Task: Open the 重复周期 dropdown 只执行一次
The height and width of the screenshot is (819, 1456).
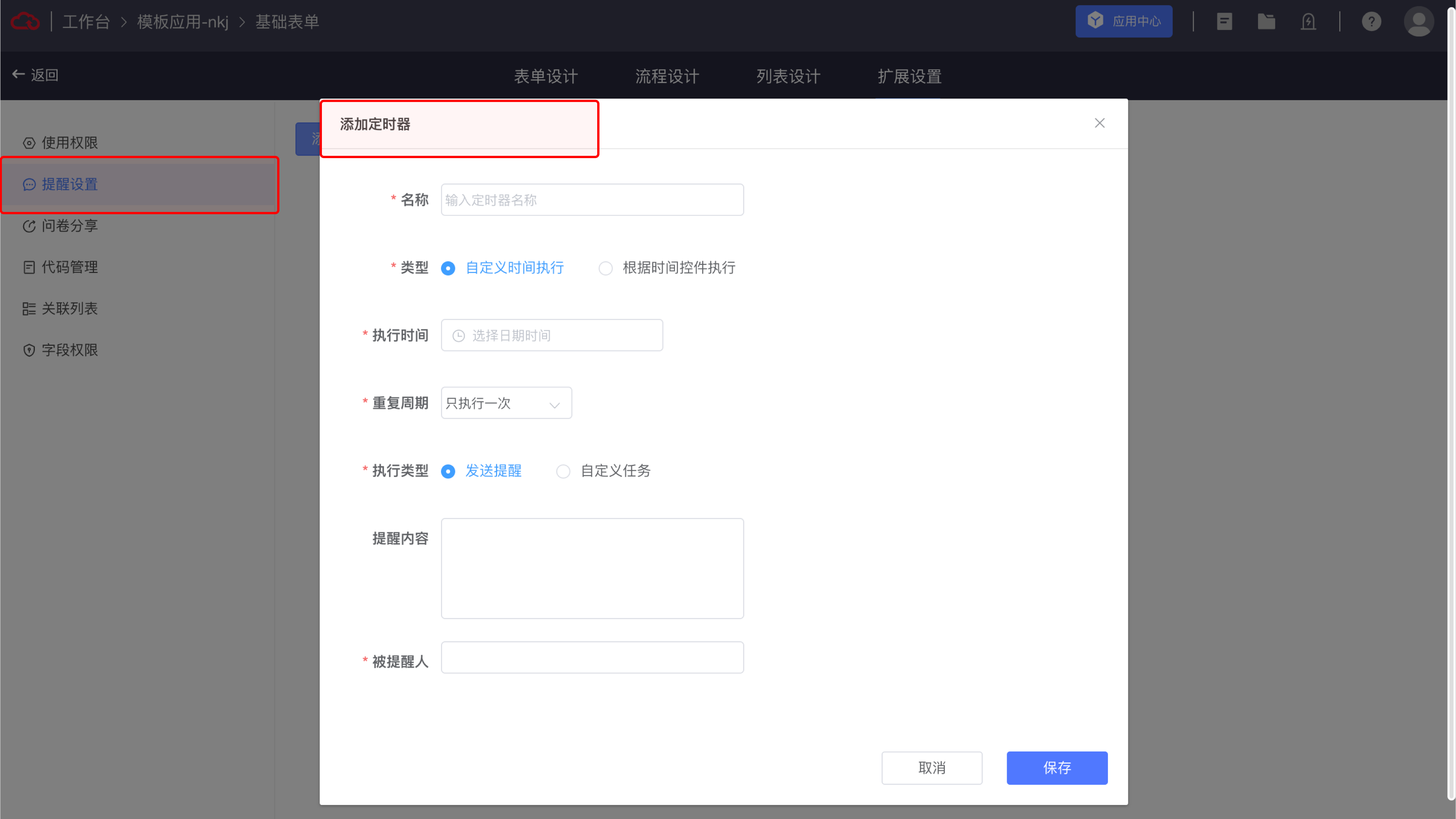Action: coord(506,403)
